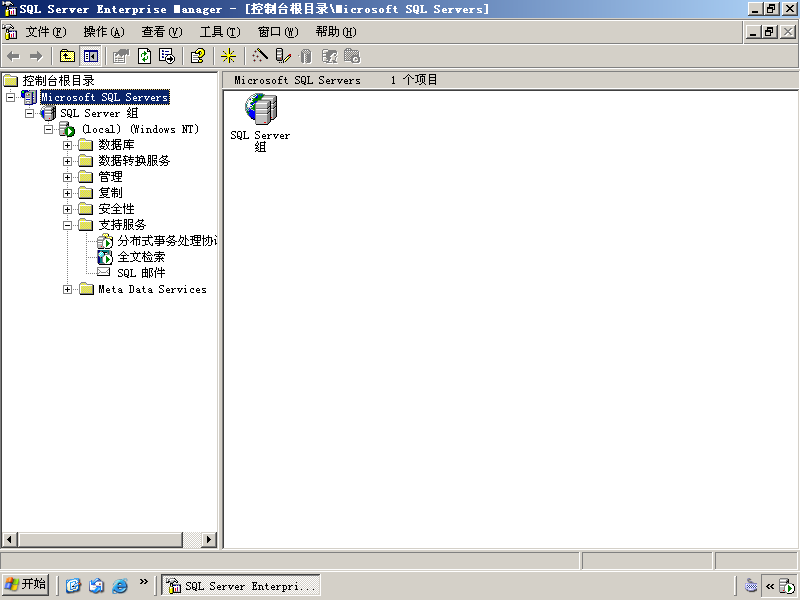
Task: Open the Help question-mark toolbar icon
Action: (198, 56)
